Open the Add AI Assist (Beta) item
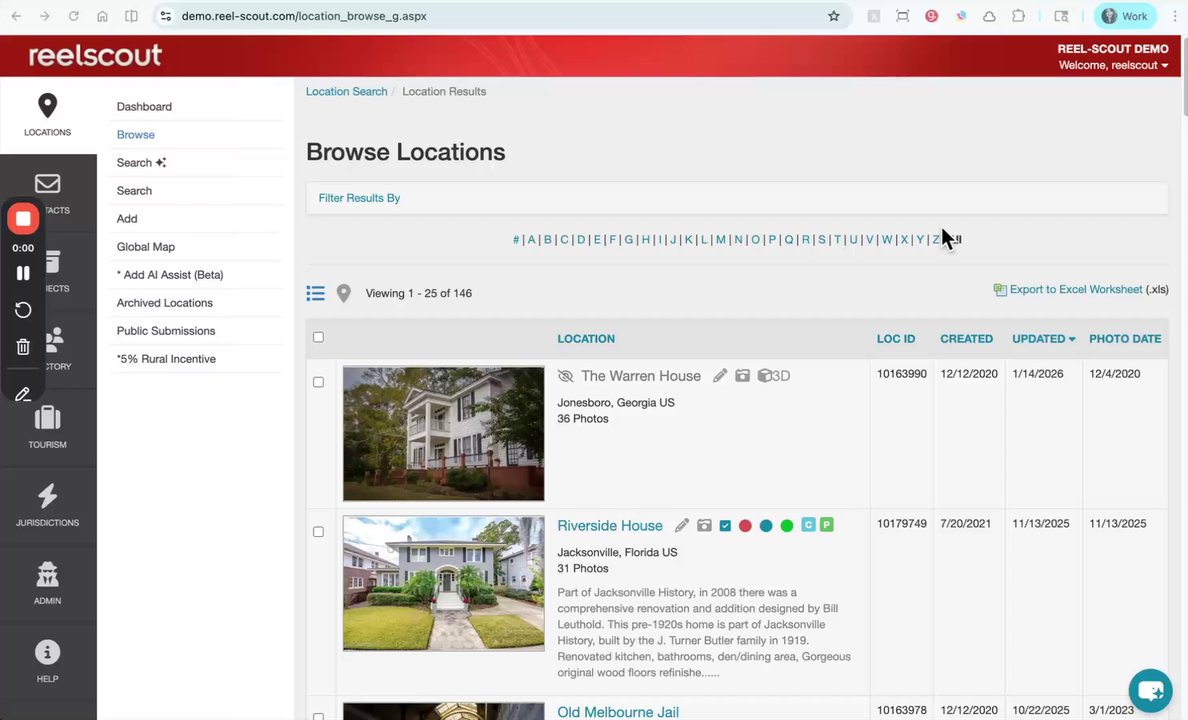This screenshot has width=1188, height=720. click(170, 275)
